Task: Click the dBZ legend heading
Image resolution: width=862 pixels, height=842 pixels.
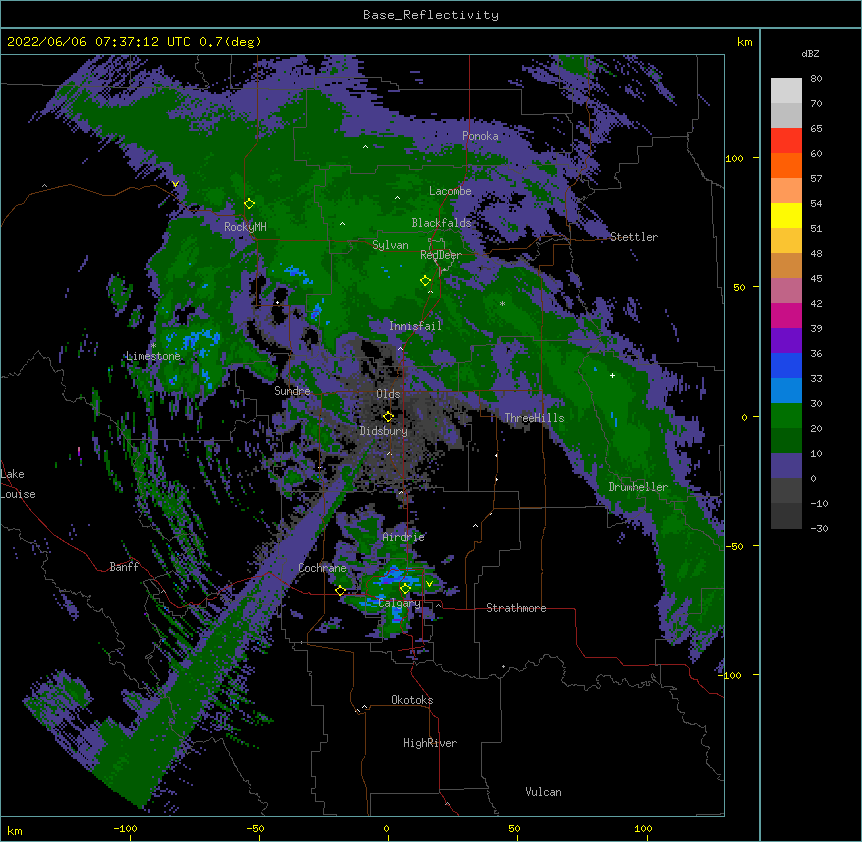Action: tap(810, 53)
